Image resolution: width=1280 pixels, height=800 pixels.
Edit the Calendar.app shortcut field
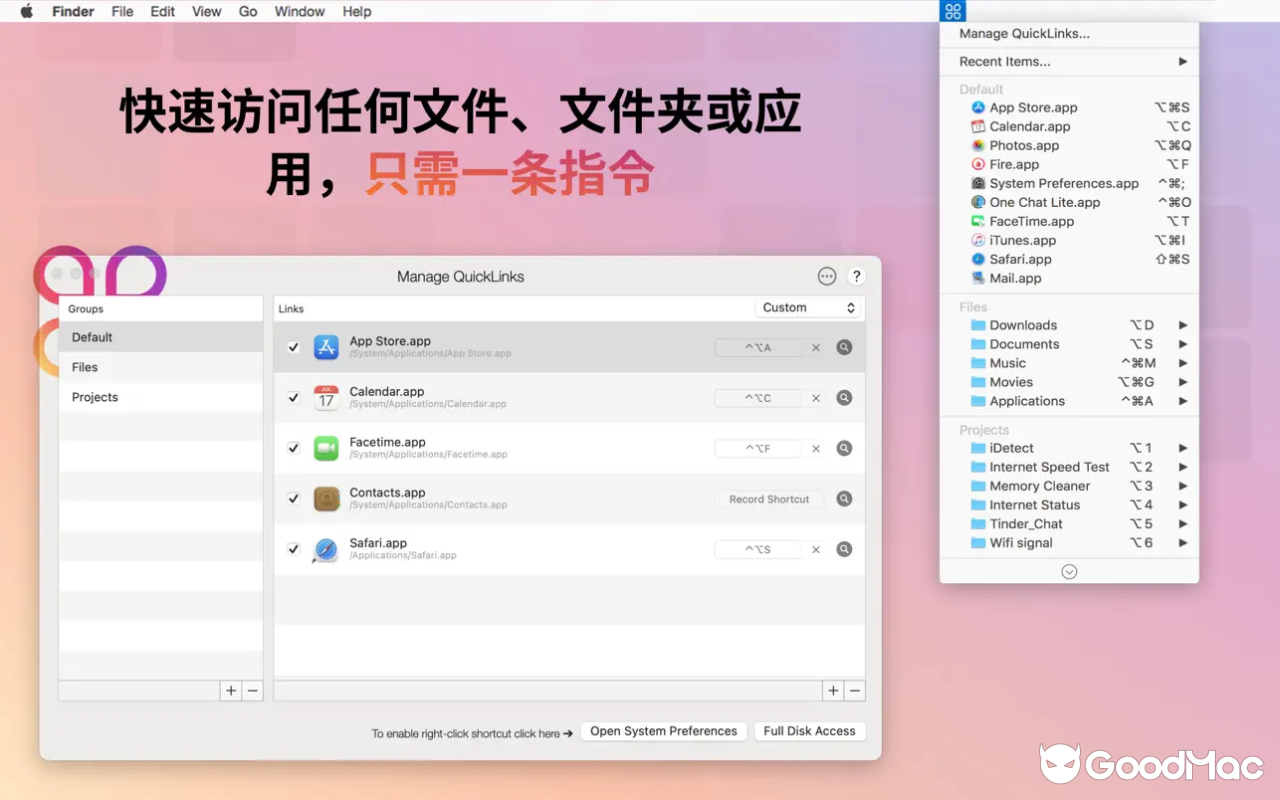(x=758, y=398)
